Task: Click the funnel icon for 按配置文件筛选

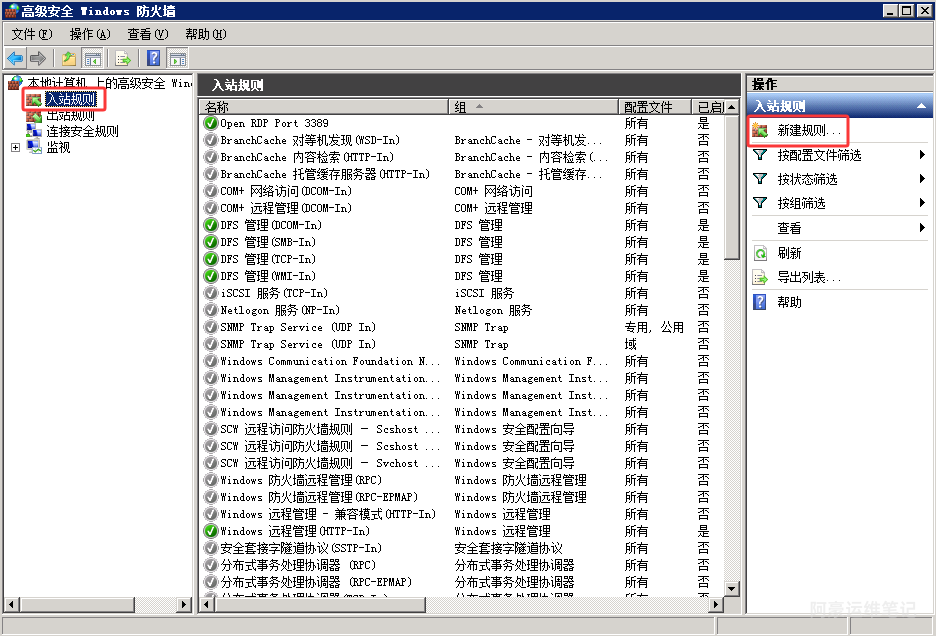Action: 760,155
